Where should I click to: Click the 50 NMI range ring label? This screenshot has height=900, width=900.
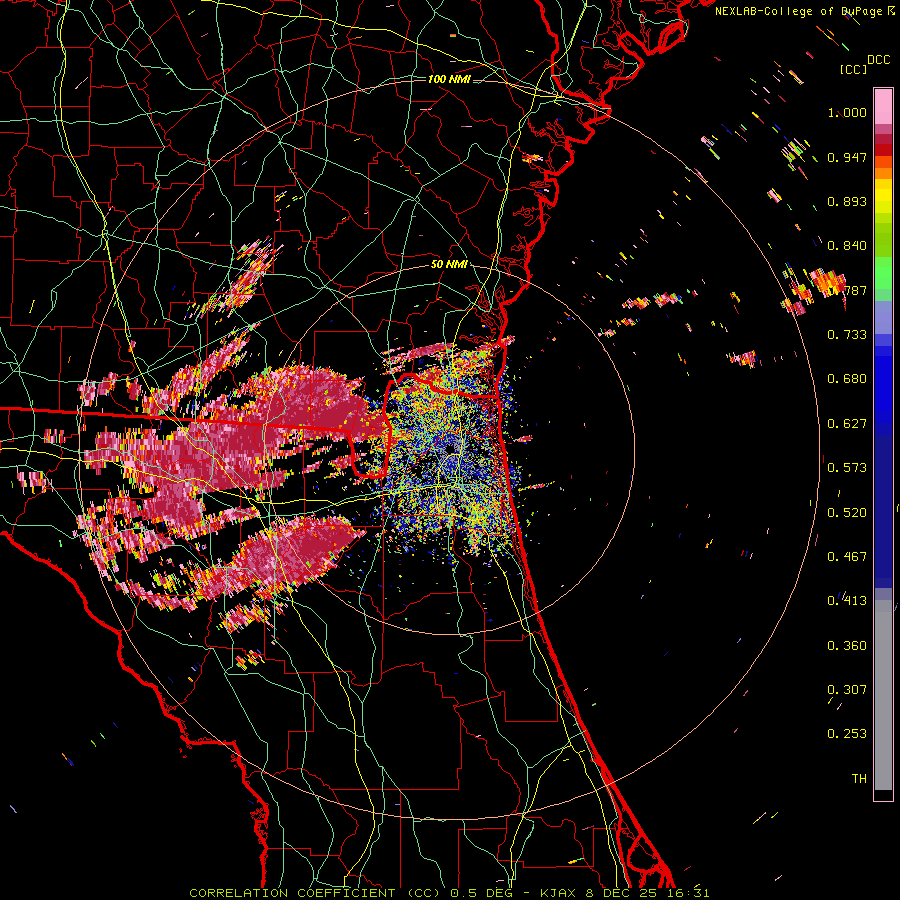pyautogui.click(x=449, y=265)
